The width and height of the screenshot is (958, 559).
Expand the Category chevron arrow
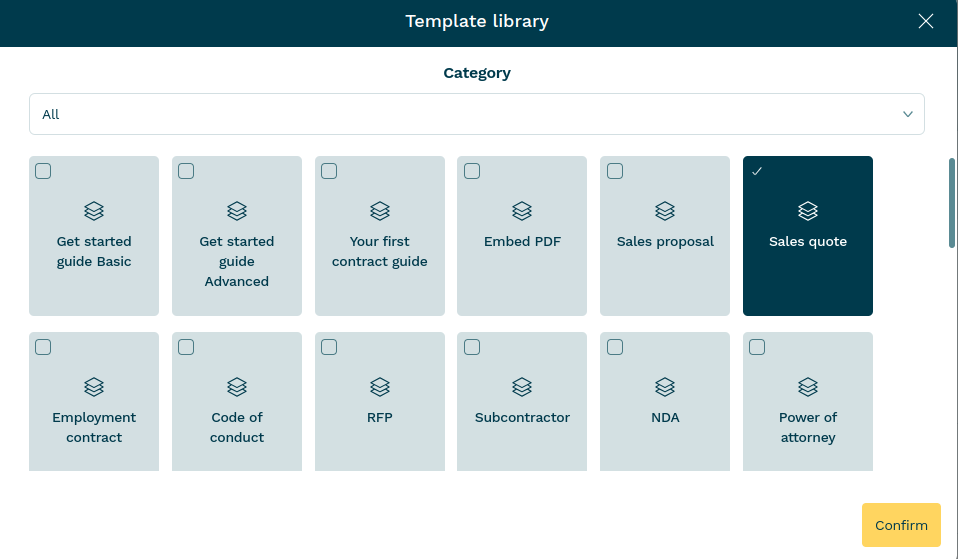tap(908, 114)
